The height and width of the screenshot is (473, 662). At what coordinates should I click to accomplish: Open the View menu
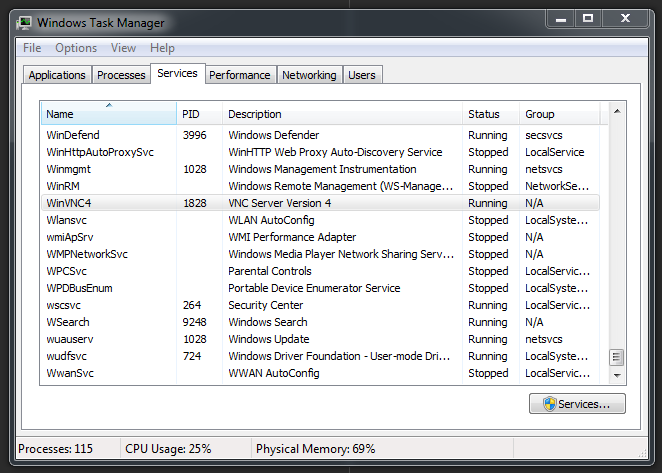pyautogui.click(x=123, y=48)
